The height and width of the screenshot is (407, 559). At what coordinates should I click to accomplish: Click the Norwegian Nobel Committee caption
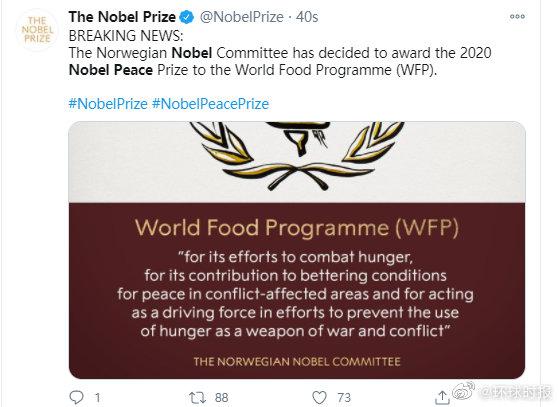[x=297, y=362]
